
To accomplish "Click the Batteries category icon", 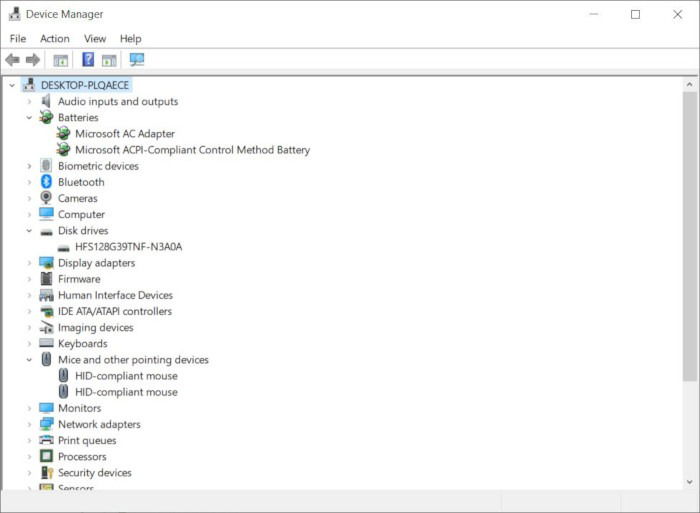I will pos(46,117).
